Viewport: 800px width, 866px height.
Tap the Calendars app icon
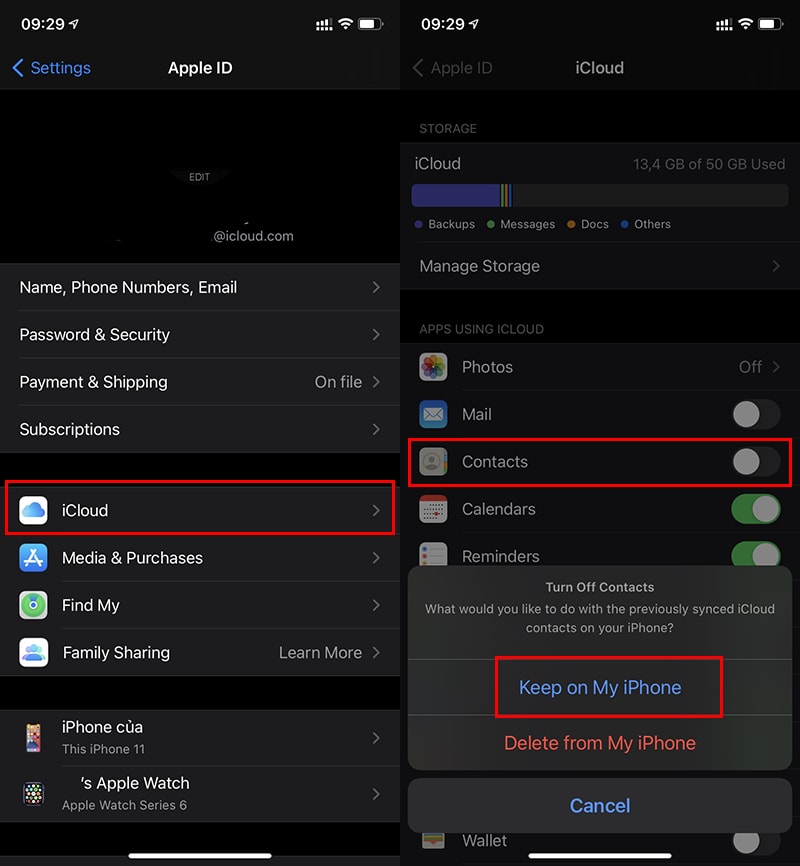point(433,509)
